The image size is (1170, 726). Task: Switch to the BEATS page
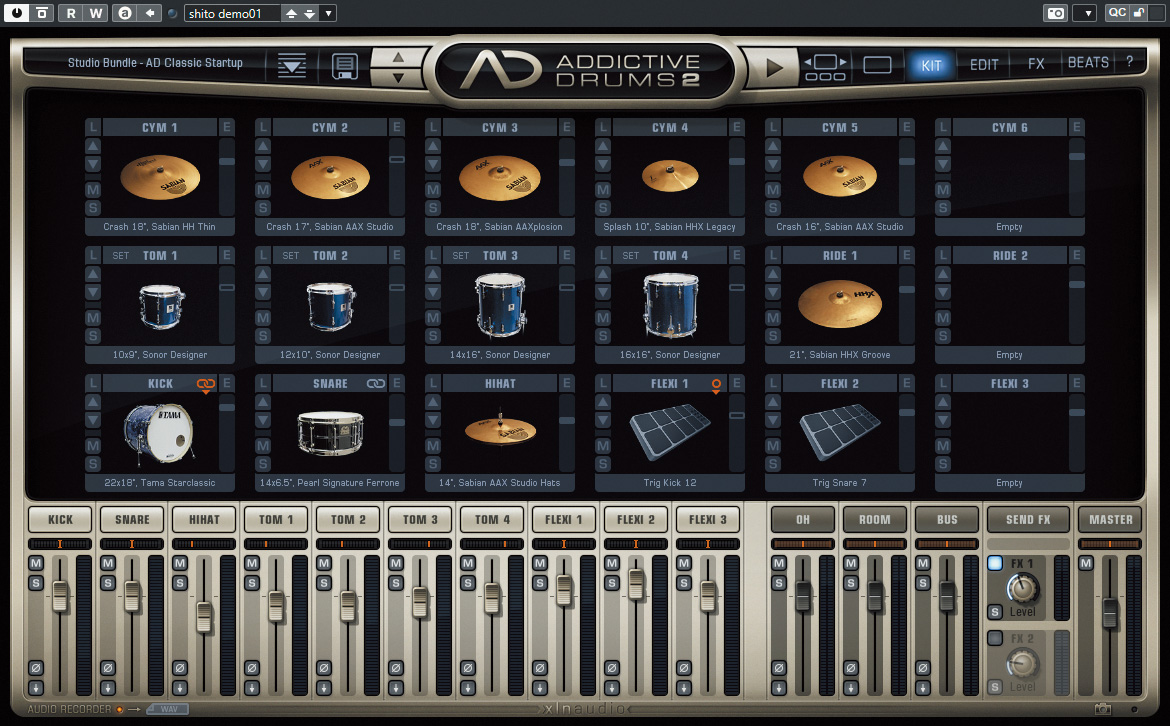[1088, 63]
